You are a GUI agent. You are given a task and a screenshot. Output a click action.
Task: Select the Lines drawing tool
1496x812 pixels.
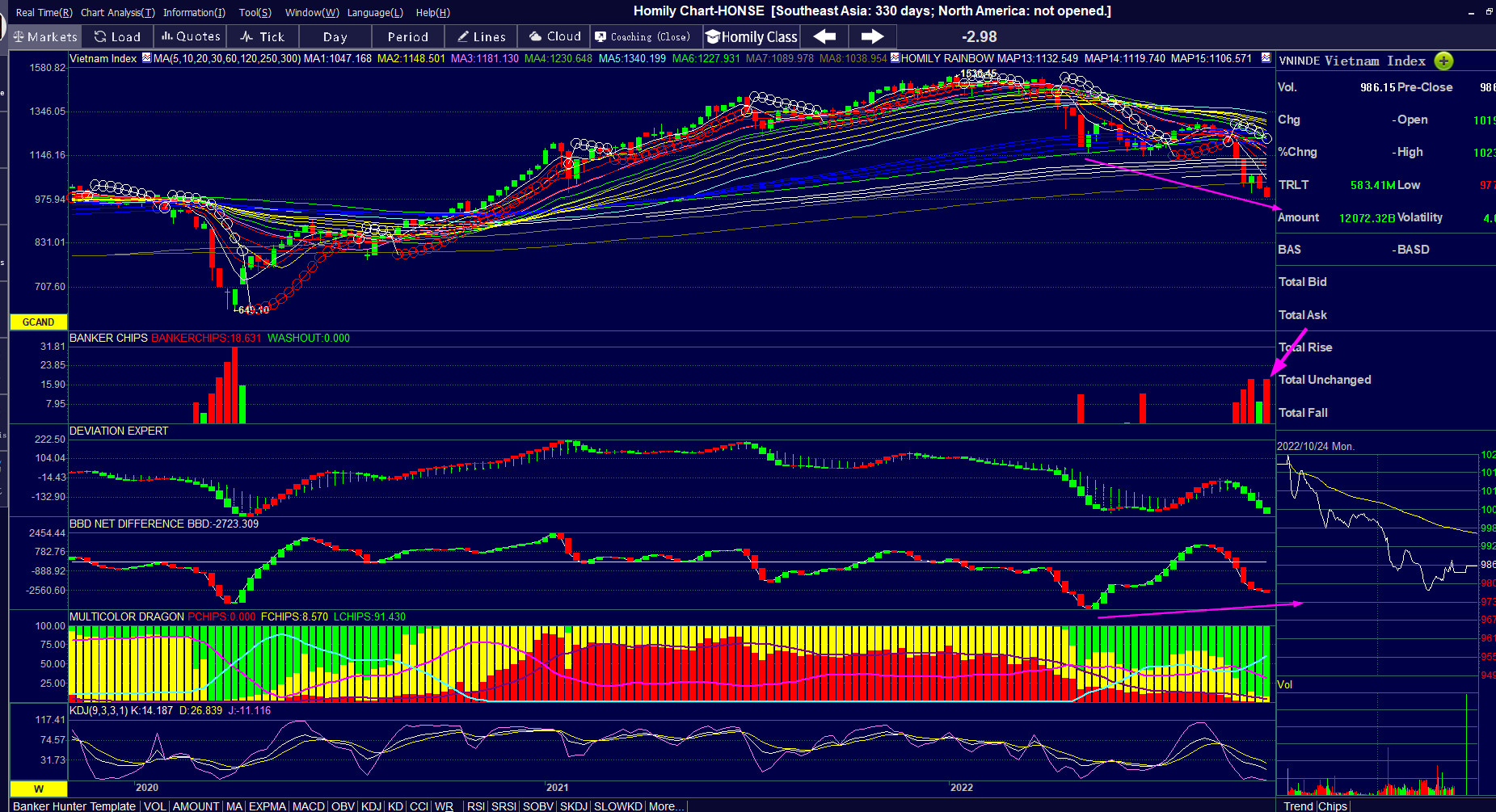481,37
